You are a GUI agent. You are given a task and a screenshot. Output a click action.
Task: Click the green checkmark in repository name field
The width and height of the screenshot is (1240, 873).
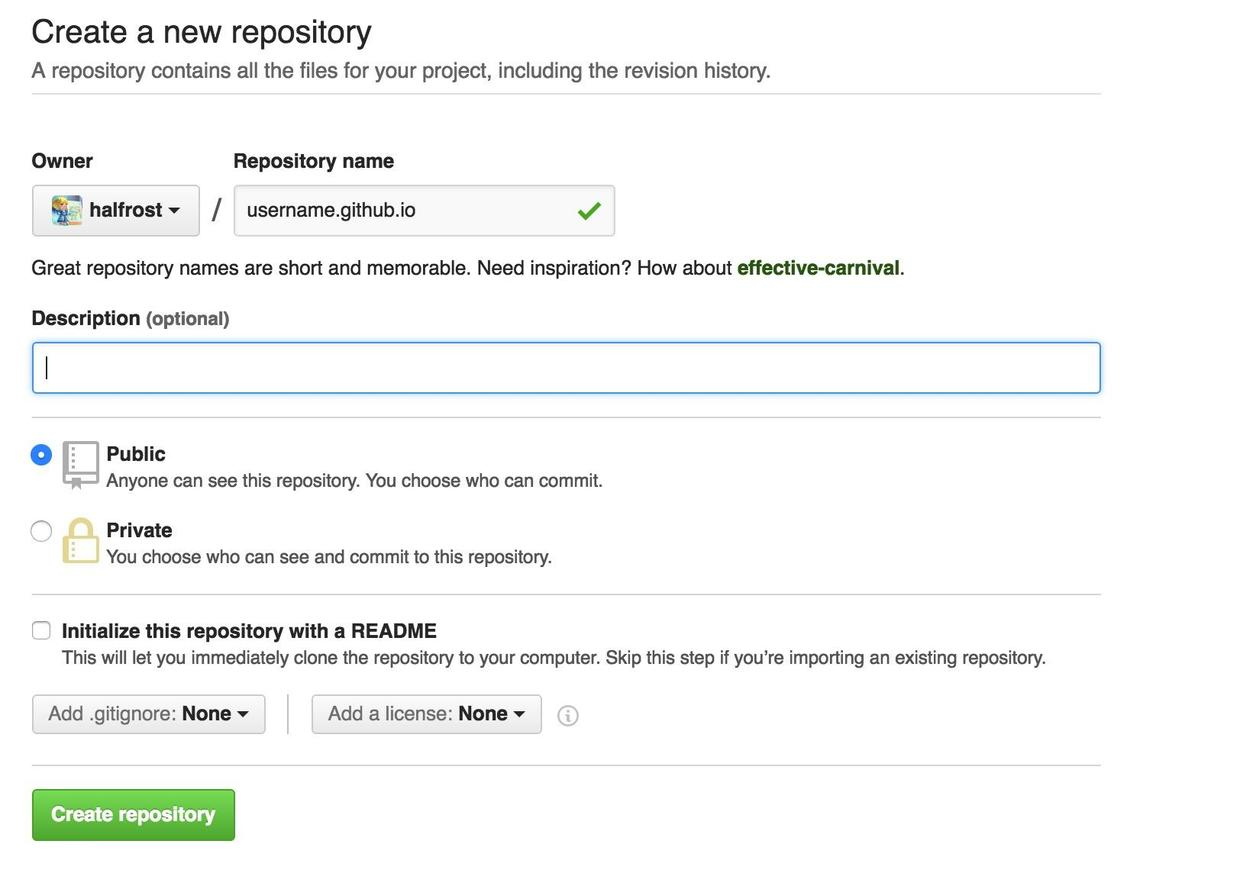coord(589,210)
